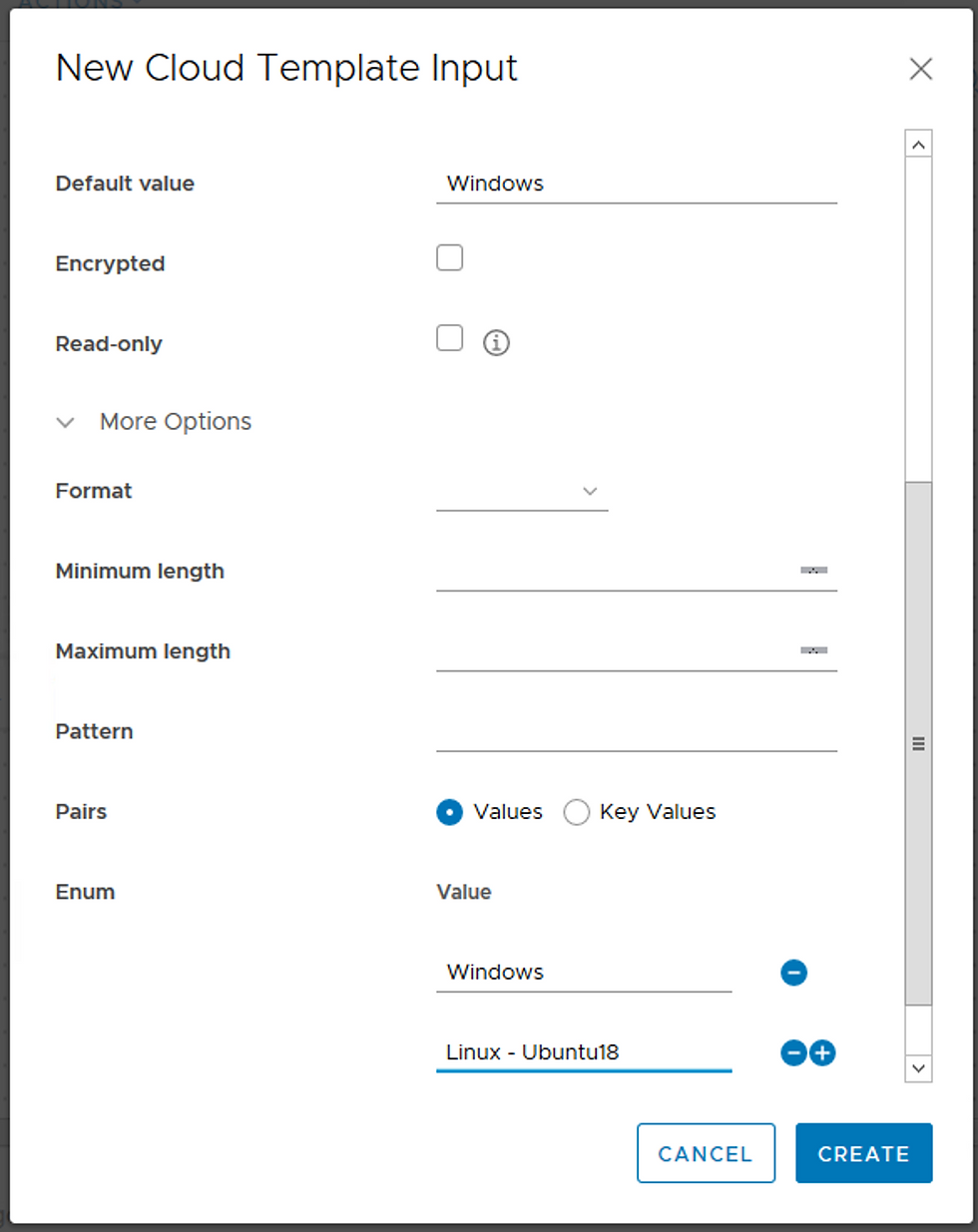Close the New Cloud Template Input dialog
The width and height of the screenshot is (978, 1232).
click(920, 69)
